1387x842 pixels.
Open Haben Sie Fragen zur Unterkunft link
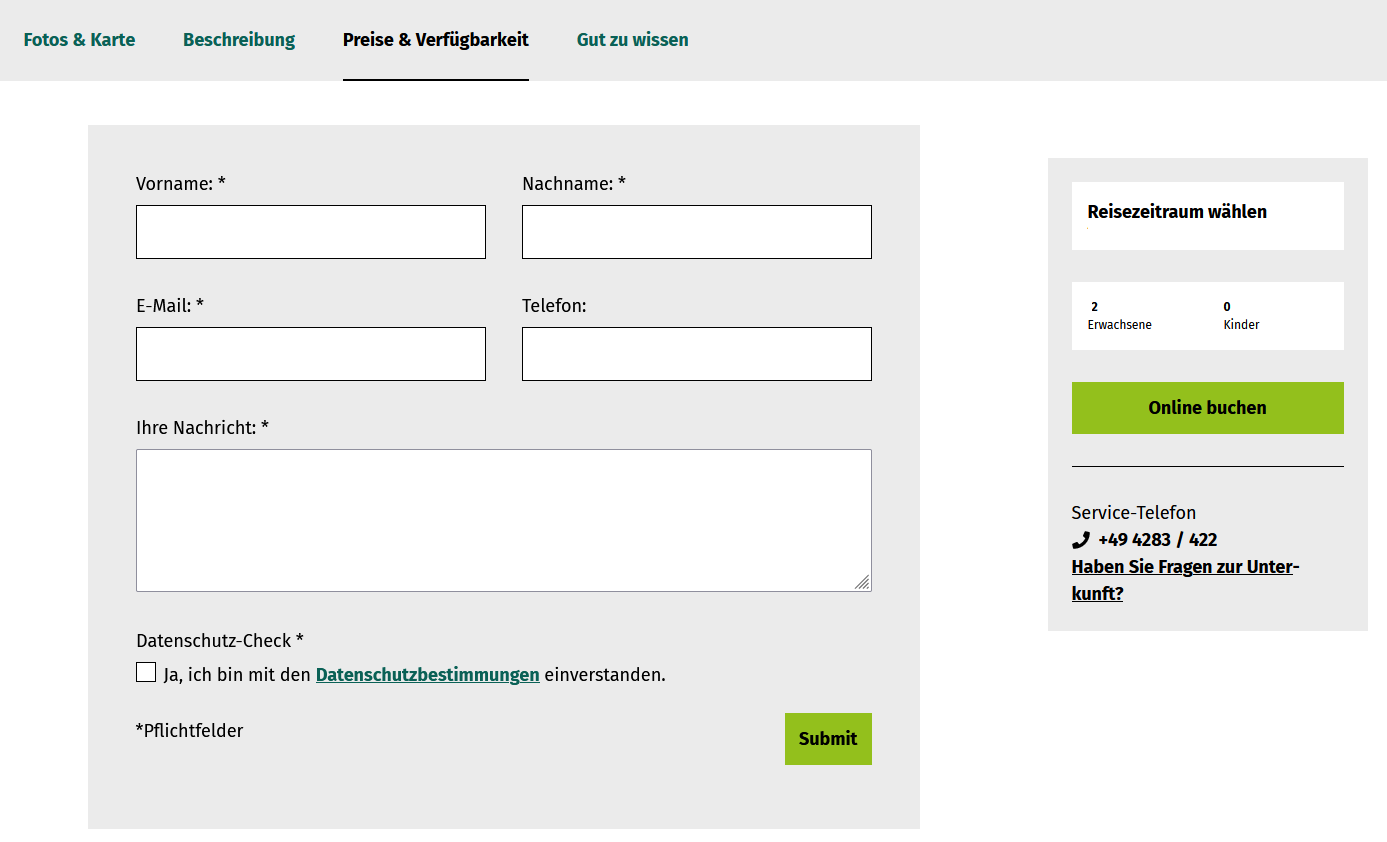pyautogui.click(x=1185, y=580)
